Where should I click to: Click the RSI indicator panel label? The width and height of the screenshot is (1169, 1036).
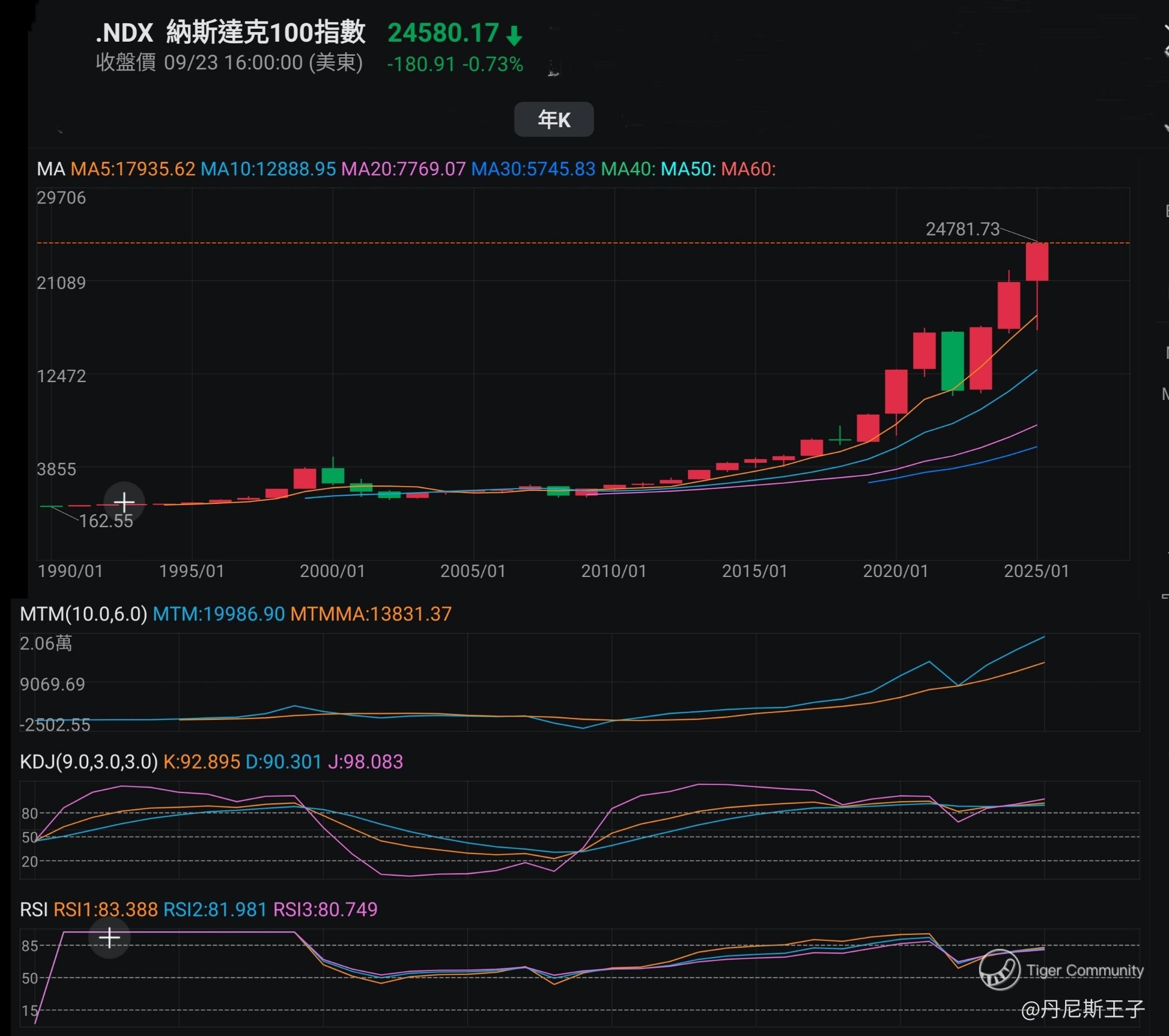tap(33, 909)
